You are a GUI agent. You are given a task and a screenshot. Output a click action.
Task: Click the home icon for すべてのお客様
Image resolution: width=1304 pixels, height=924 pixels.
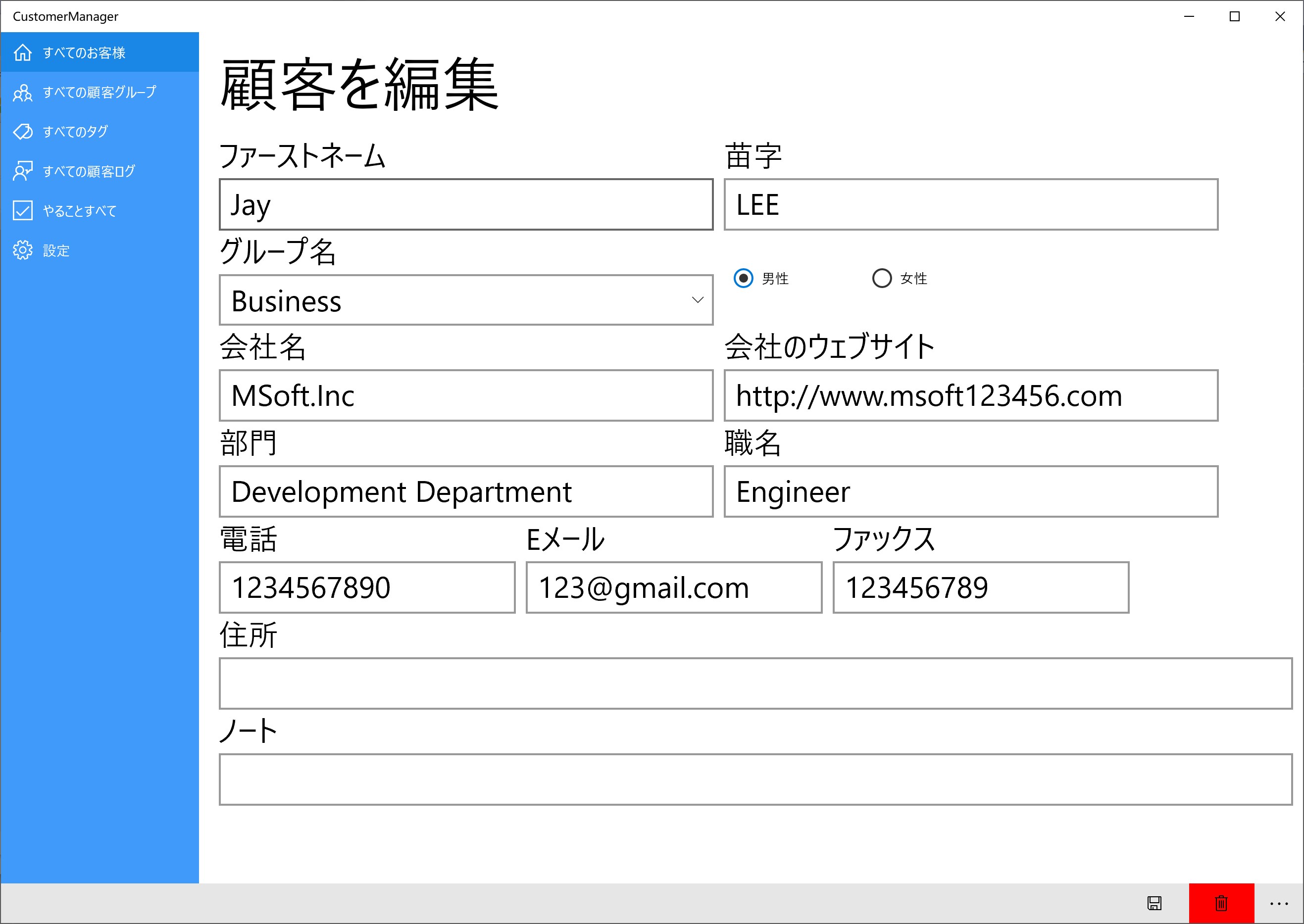[x=23, y=52]
